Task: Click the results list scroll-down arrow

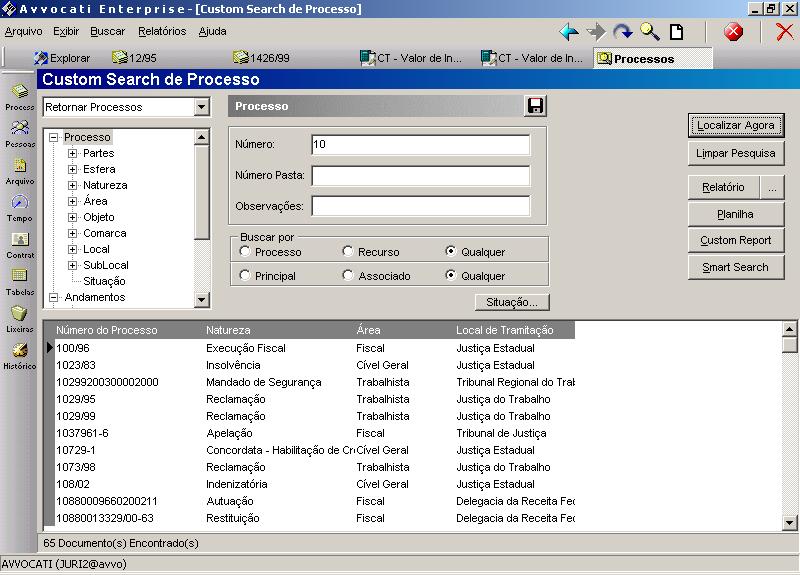Action: click(789, 522)
